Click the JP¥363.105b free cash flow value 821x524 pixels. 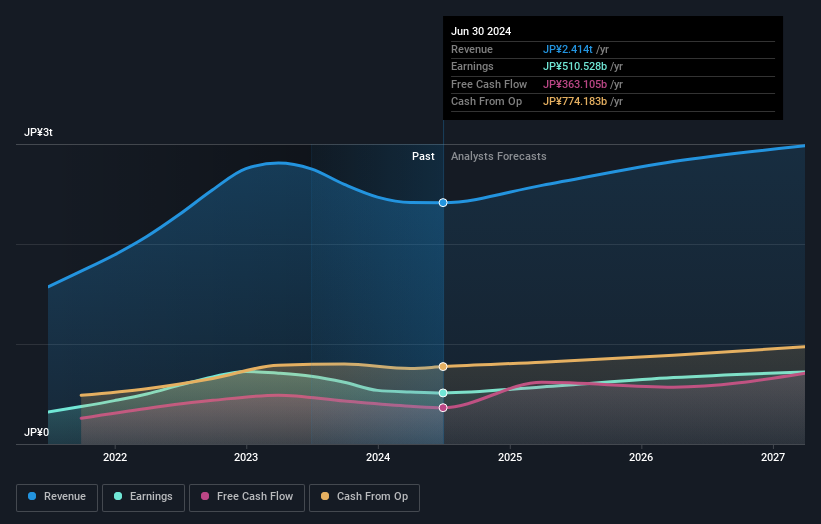point(575,84)
